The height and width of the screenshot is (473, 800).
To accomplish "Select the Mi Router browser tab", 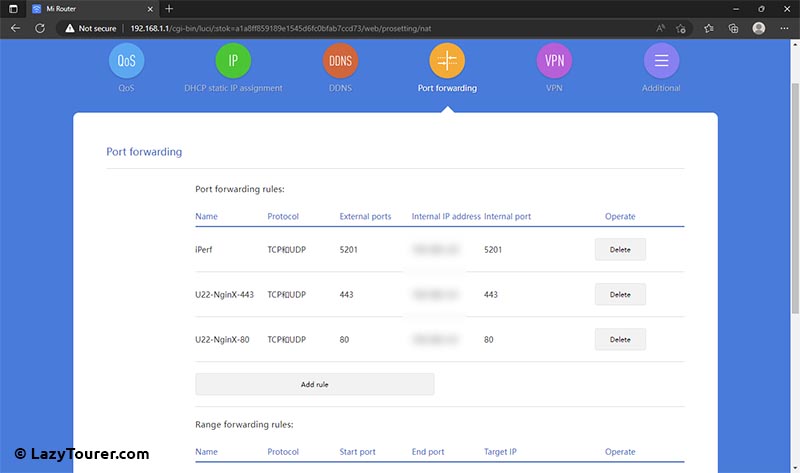I will (90, 9).
